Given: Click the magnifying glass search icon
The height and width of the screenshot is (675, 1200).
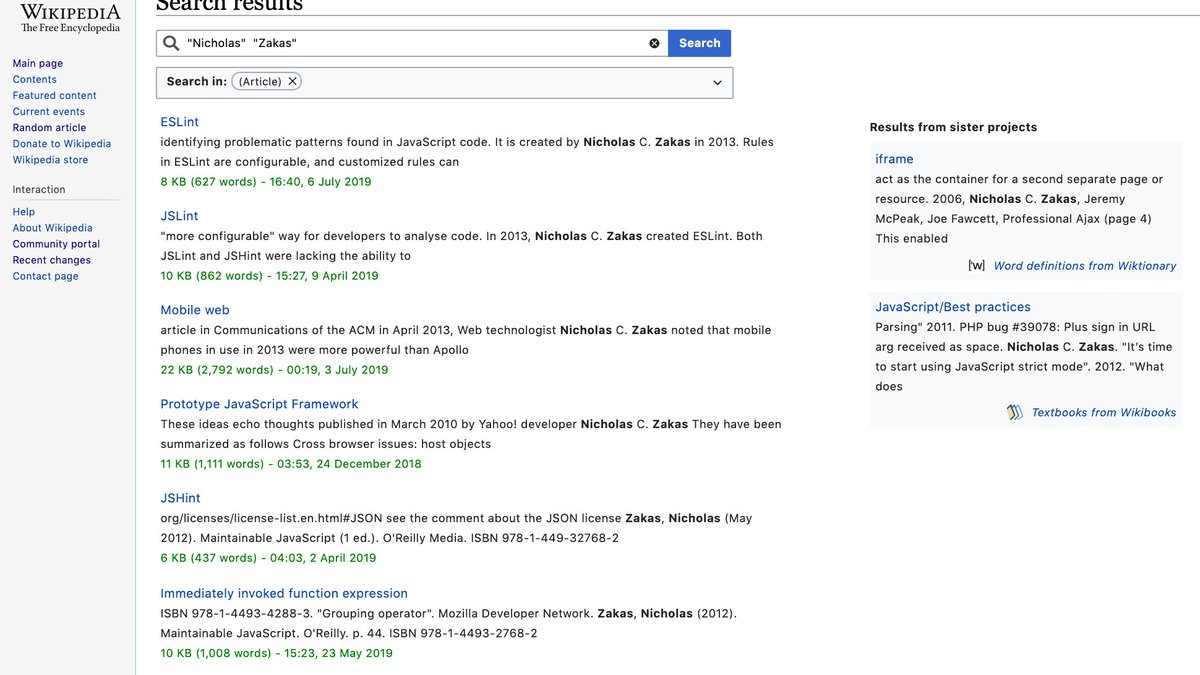Looking at the screenshot, I should click(172, 42).
